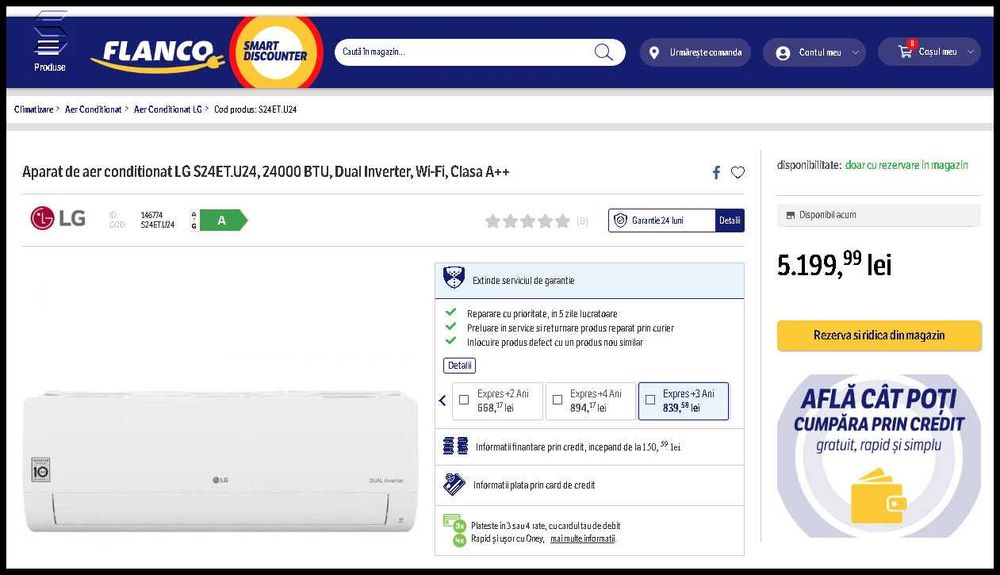Open the Smart Discounter badge

tap(276, 52)
